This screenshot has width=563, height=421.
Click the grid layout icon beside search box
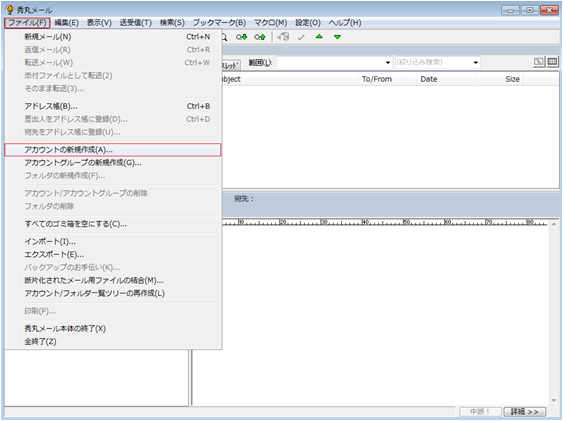coord(552,62)
